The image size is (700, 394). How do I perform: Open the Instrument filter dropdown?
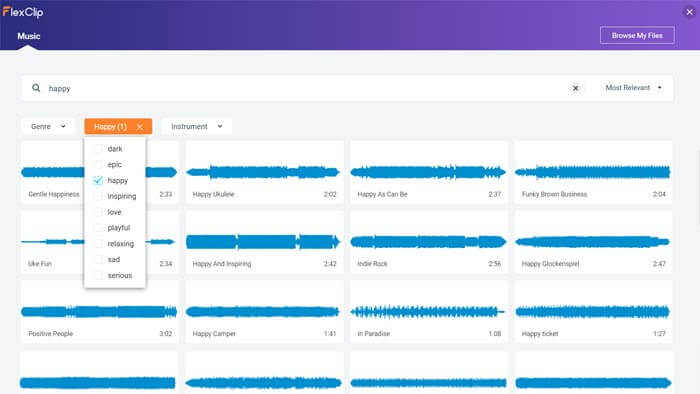(x=196, y=126)
